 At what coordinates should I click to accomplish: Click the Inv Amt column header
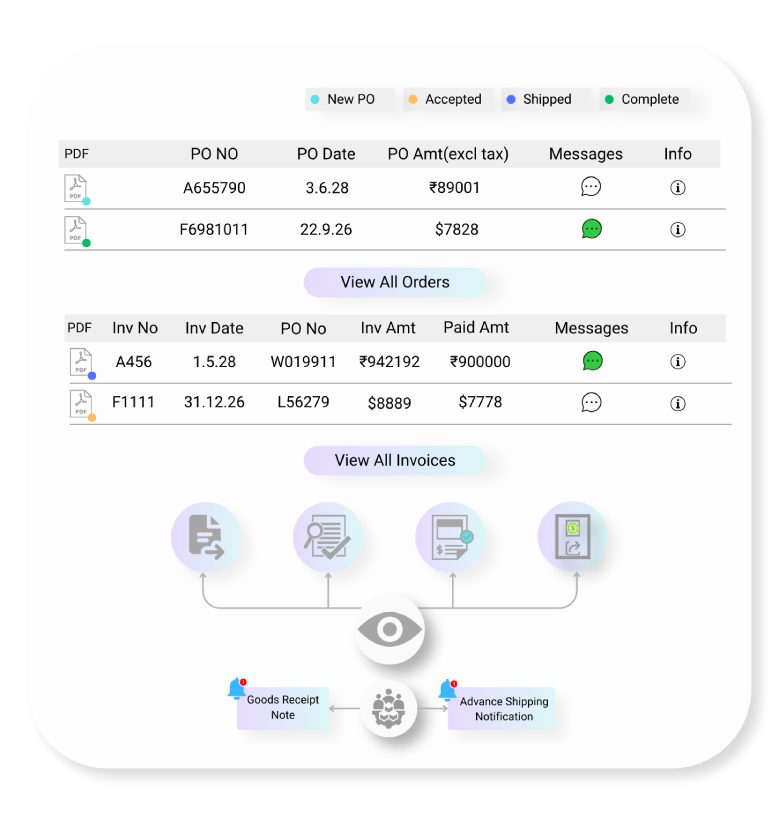(388, 328)
